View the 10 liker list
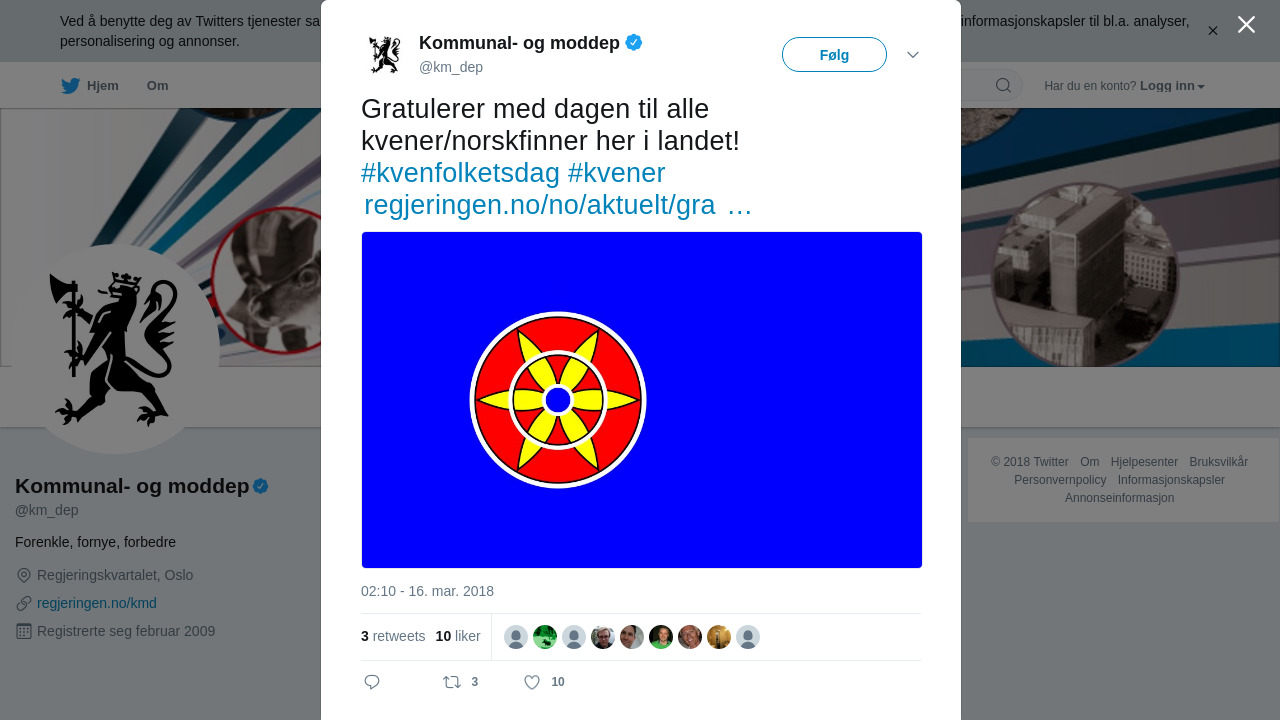The width and height of the screenshot is (1280, 720). pos(458,636)
